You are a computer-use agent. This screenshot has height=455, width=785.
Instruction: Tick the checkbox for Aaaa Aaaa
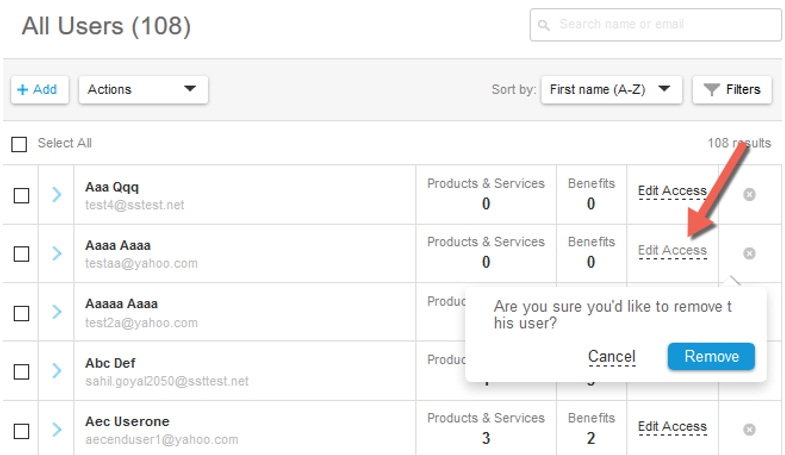tap(21, 254)
